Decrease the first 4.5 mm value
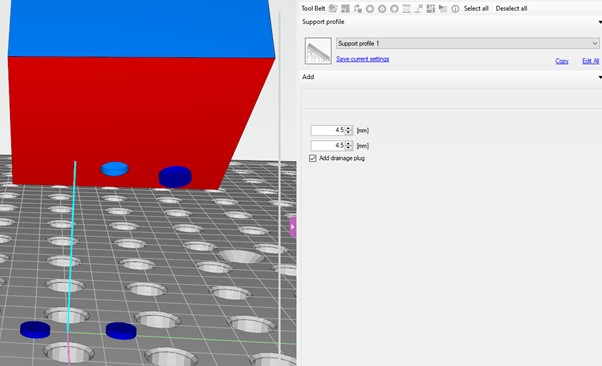 pyautogui.click(x=348, y=132)
